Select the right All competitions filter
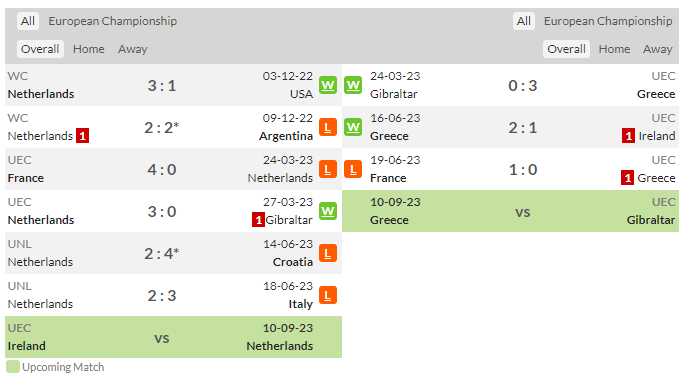Image resolution: width=682 pixels, height=388 pixels. (x=524, y=21)
